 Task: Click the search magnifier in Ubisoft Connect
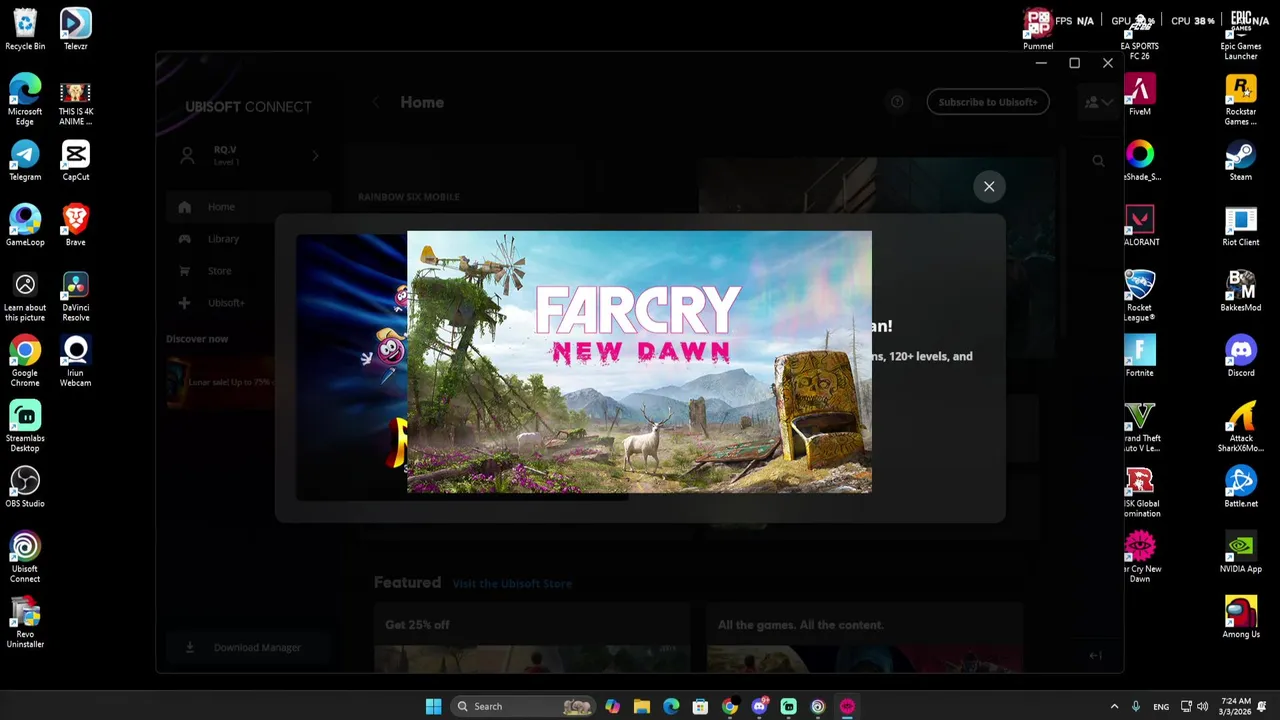(1098, 161)
